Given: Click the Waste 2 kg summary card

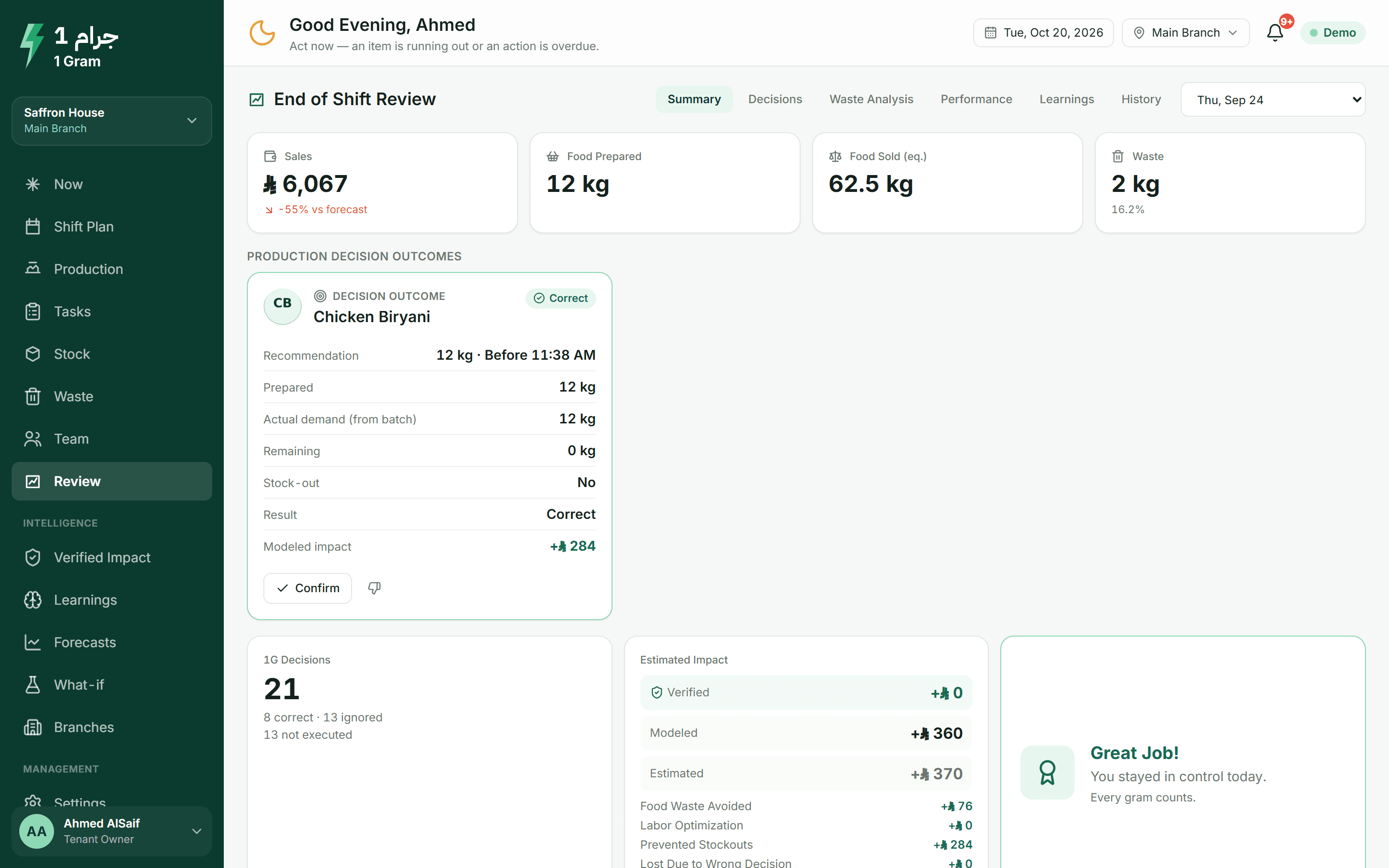Looking at the screenshot, I should tap(1230, 183).
